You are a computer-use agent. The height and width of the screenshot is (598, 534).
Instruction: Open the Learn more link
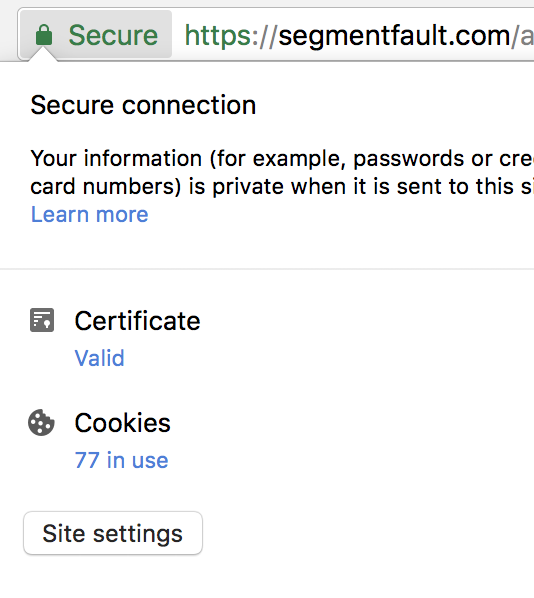point(89,214)
